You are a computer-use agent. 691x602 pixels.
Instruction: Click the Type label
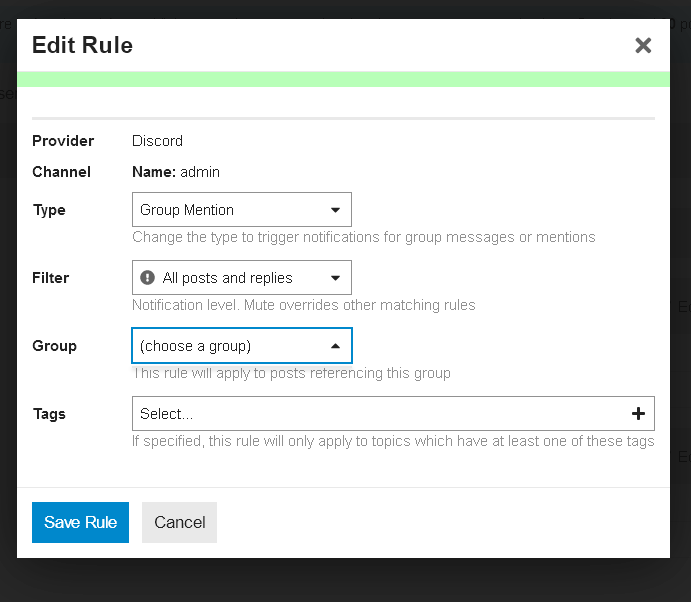click(49, 210)
